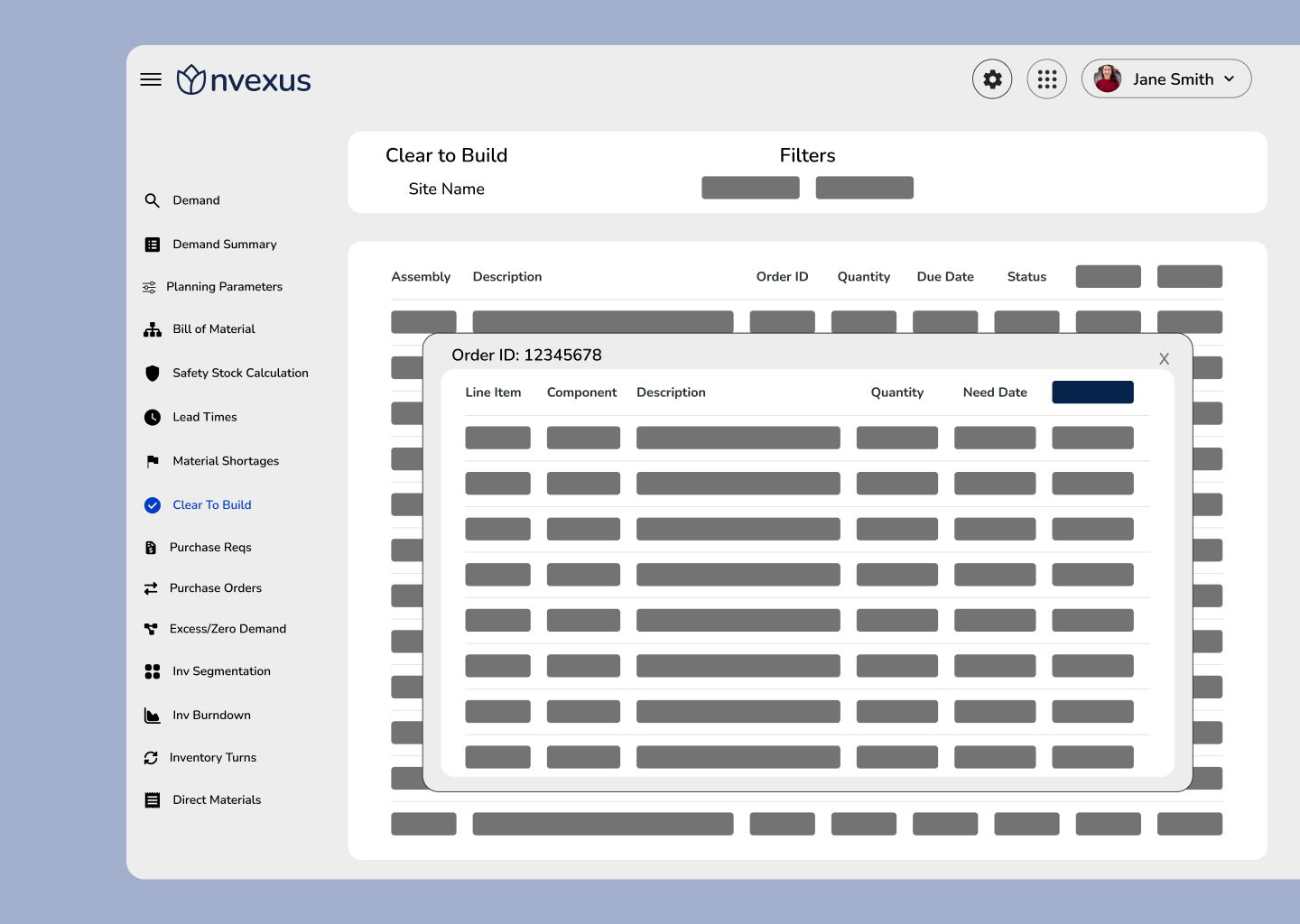Select Planning Parameters menu item
Viewport: 1300px width, 924px height.
pos(224,287)
